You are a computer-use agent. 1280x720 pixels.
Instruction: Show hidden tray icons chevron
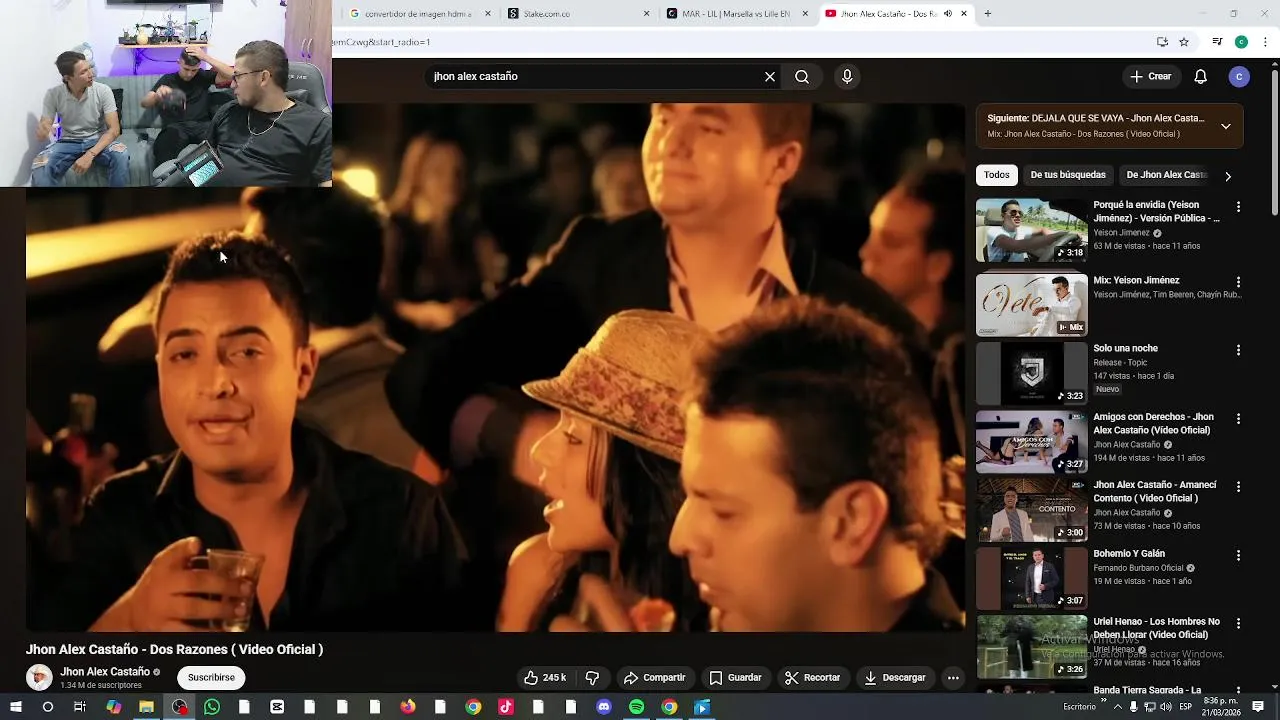pyautogui.click(x=1118, y=707)
